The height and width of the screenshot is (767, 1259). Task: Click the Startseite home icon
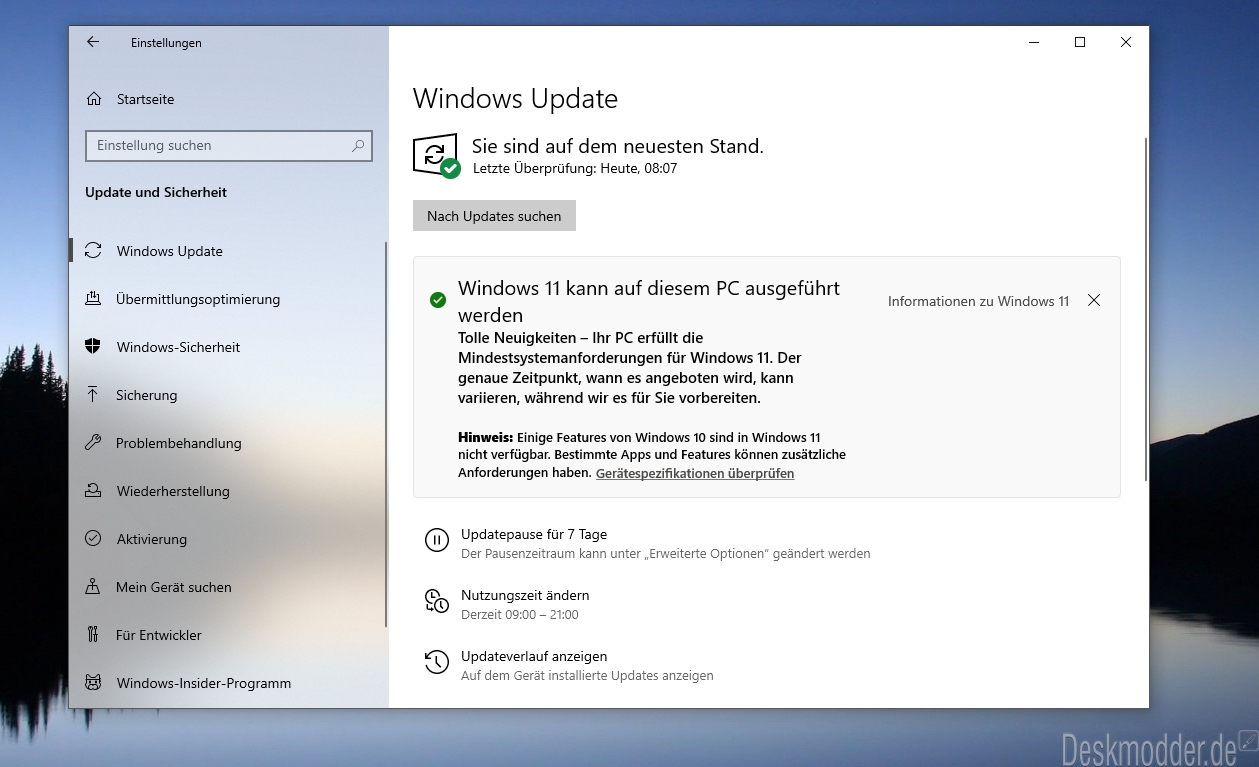pyautogui.click(x=94, y=99)
